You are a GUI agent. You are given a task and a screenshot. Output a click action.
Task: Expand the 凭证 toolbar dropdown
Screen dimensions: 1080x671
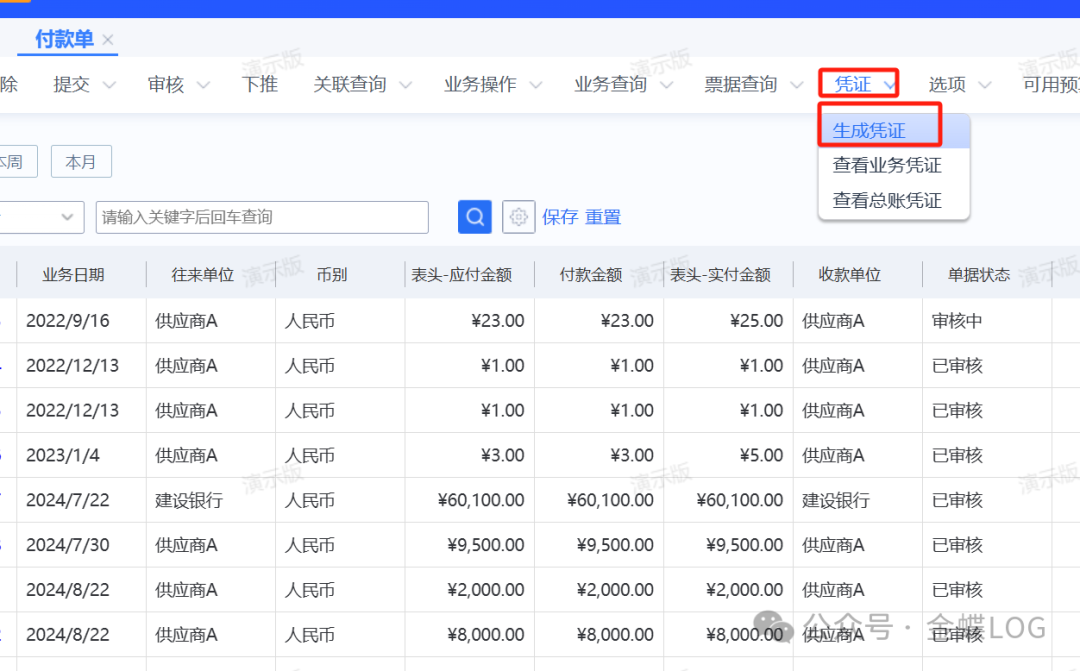click(x=859, y=85)
